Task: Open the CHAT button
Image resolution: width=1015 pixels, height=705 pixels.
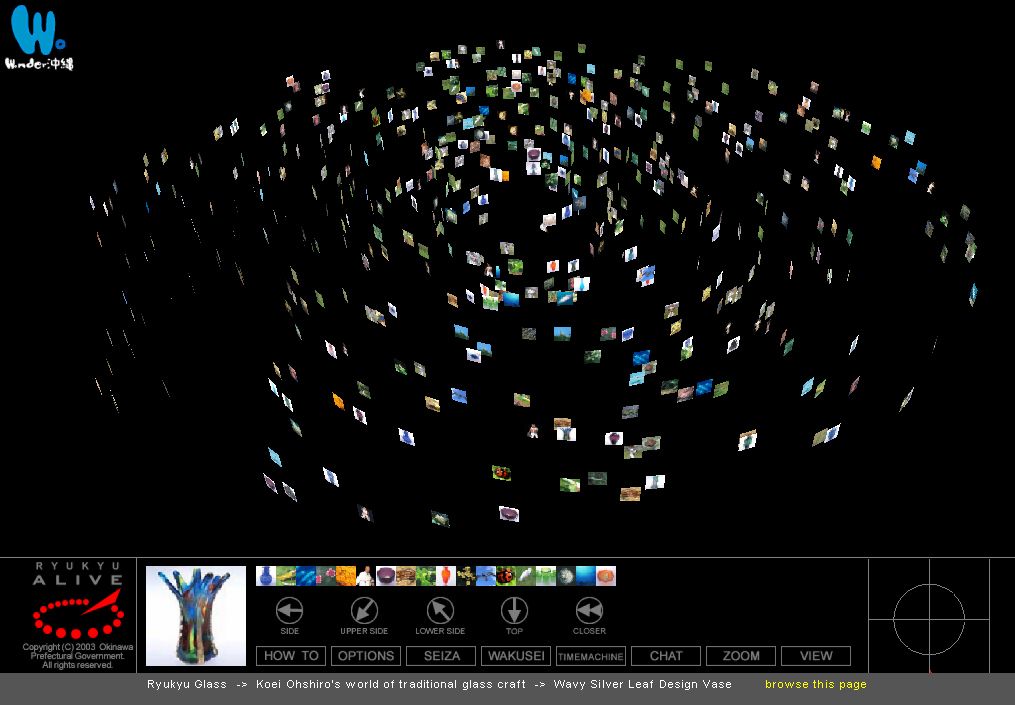Action: [666, 656]
